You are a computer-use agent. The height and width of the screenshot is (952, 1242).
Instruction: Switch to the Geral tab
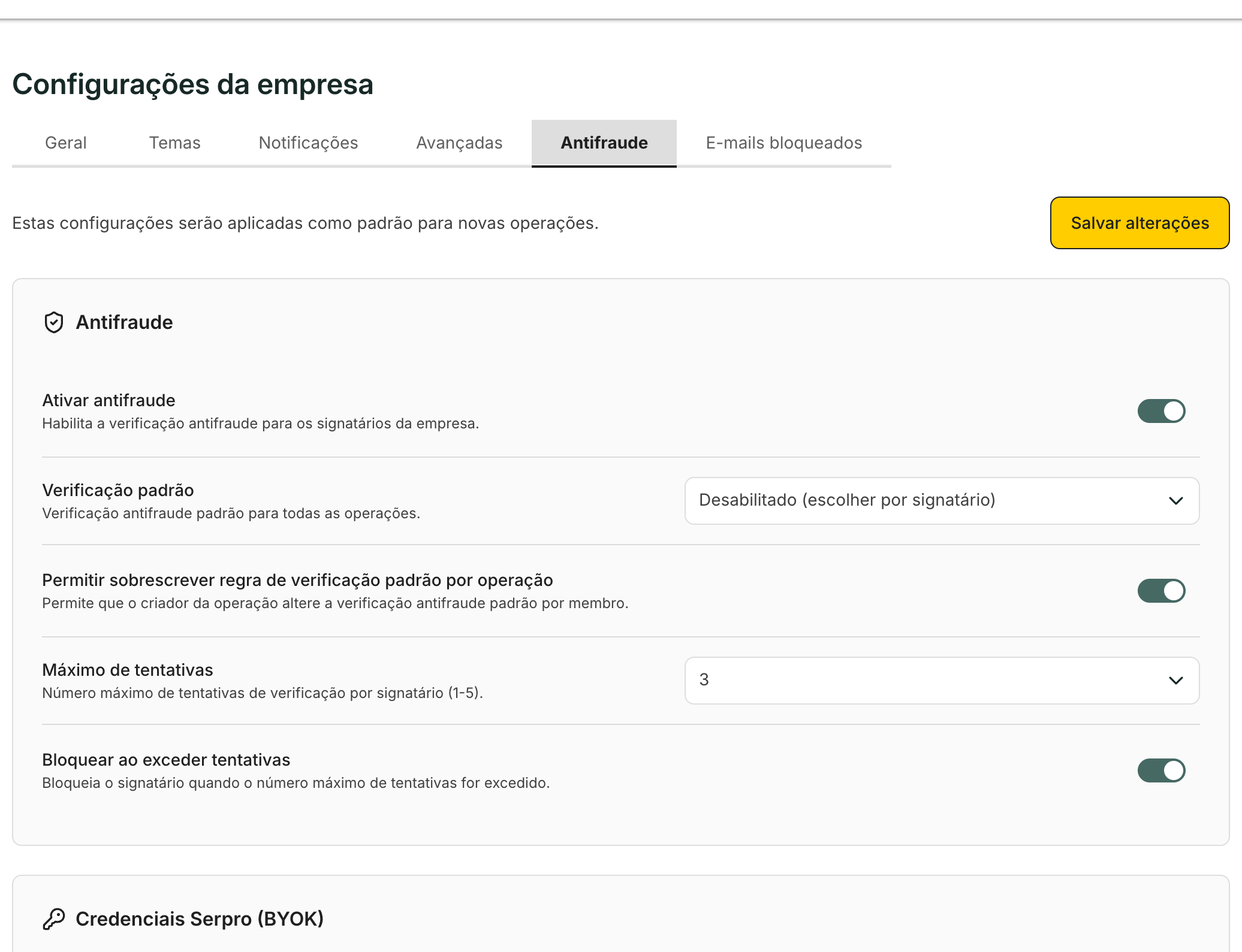pos(66,143)
